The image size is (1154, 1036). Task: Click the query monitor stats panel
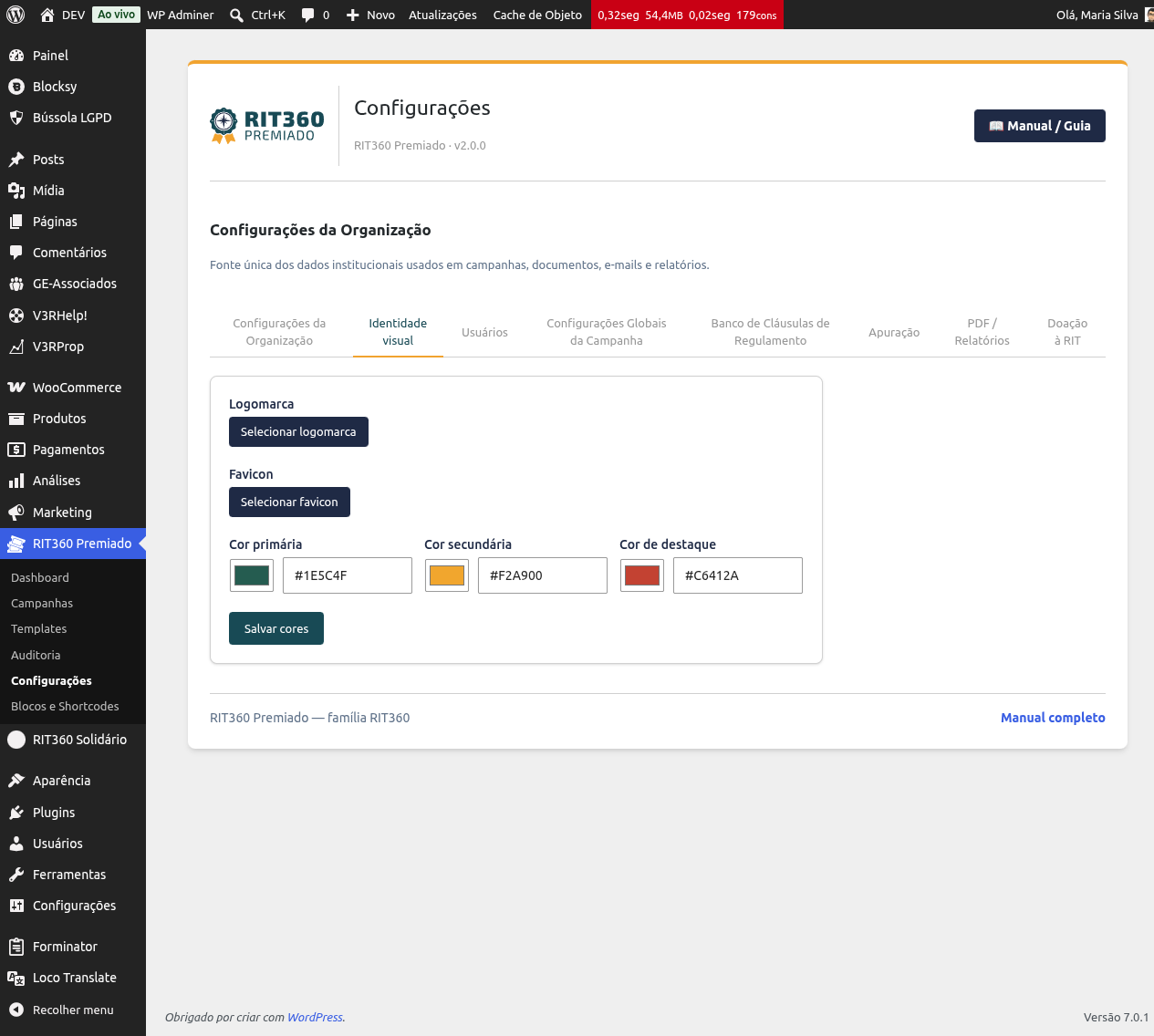coord(687,15)
